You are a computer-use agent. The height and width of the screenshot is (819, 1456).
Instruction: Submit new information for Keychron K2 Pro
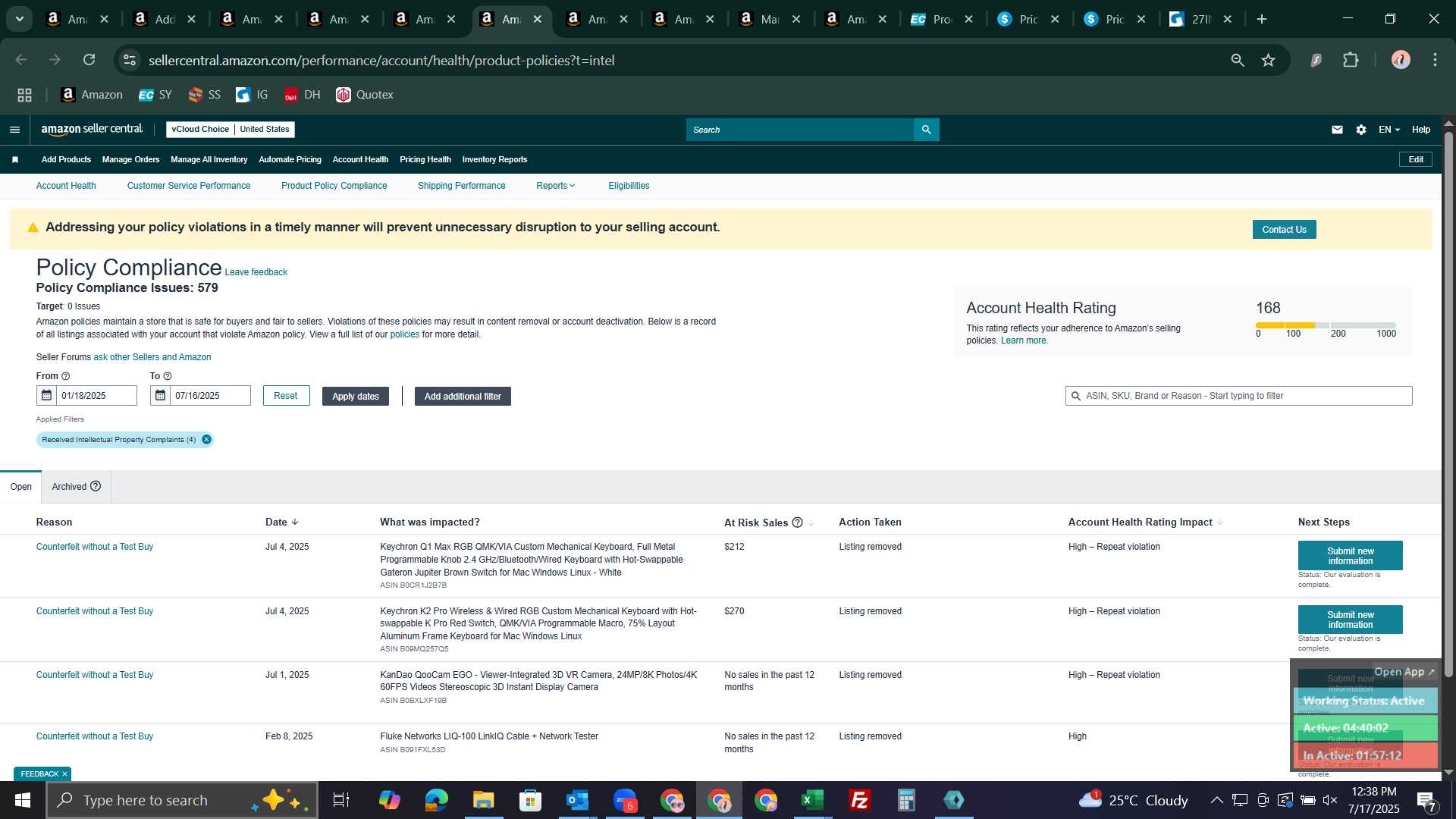coord(1350,620)
